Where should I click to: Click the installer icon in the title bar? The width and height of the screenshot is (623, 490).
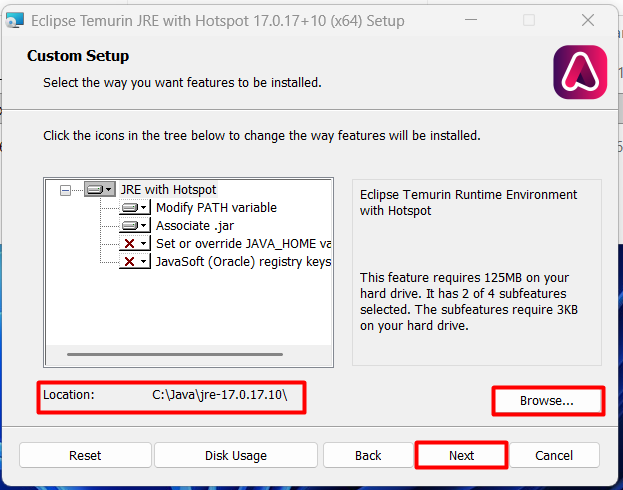click(x=15, y=20)
